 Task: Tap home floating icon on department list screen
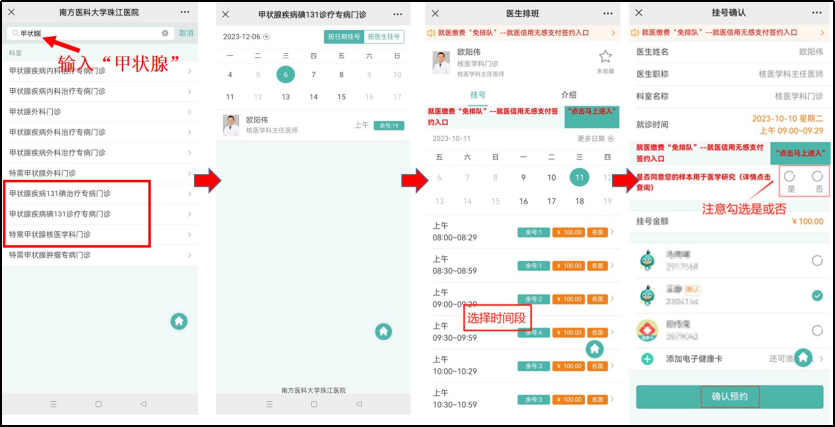click(179, 321)
